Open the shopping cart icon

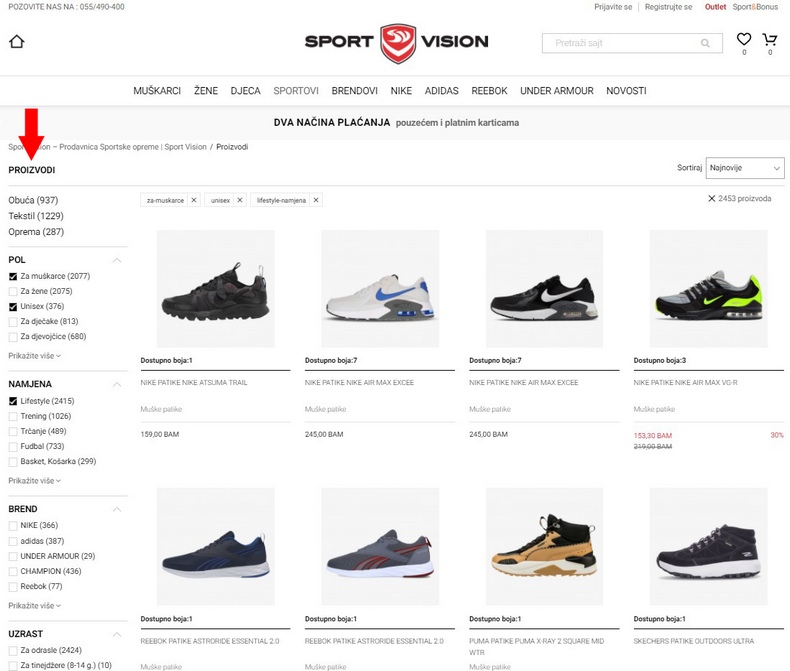pyautogui.click(x=769, y=39)
